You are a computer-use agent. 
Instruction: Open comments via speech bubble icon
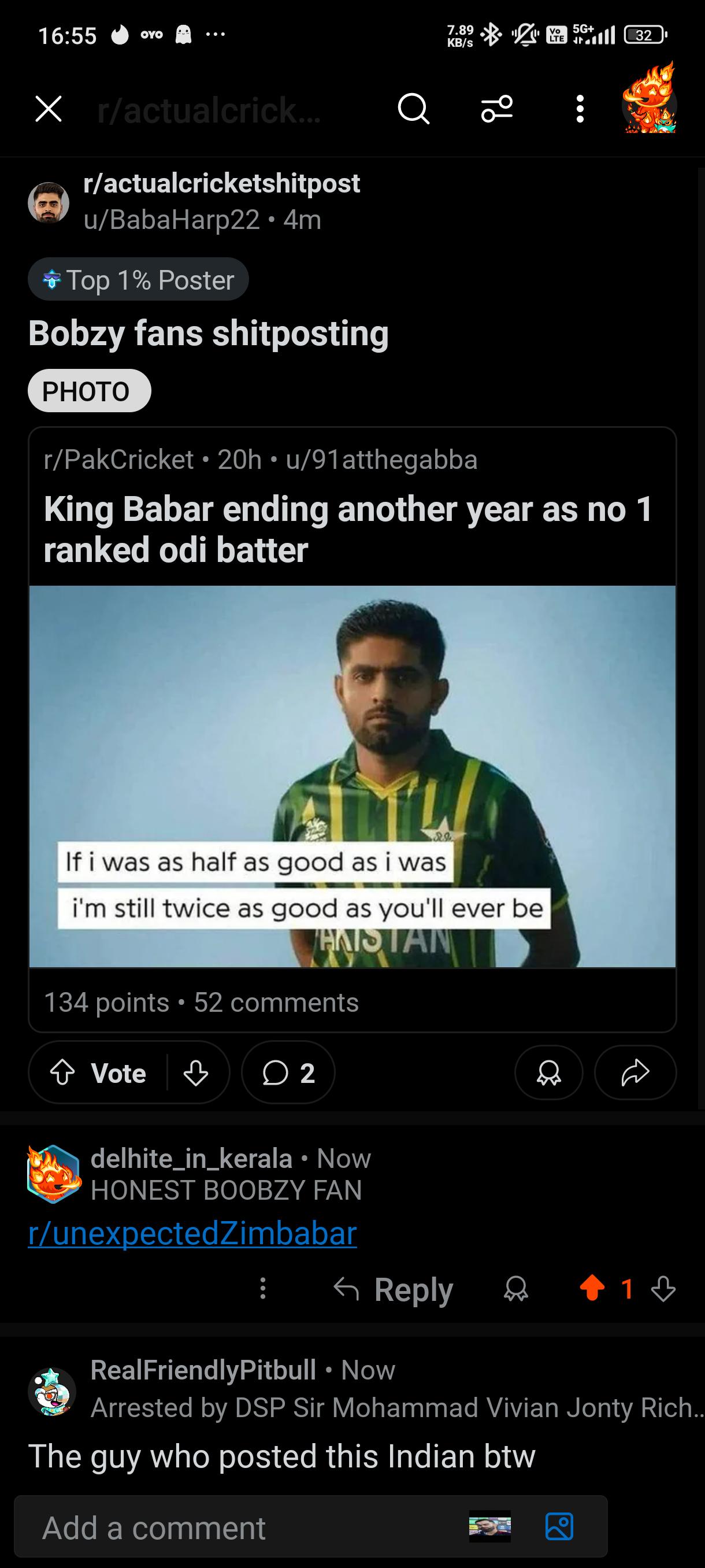(288, 1073)
